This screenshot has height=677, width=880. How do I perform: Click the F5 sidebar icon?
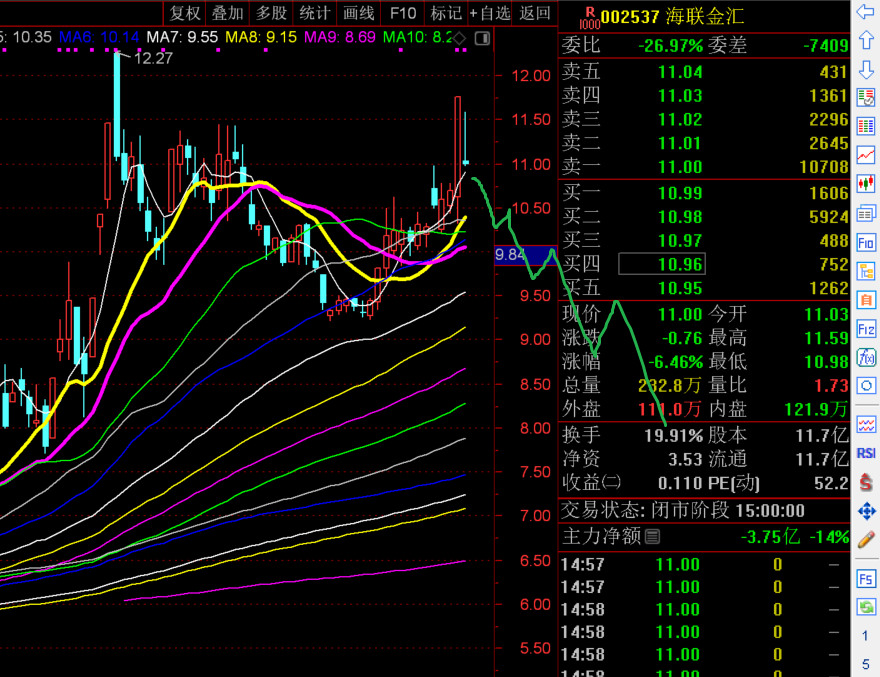tap(865, 579)
